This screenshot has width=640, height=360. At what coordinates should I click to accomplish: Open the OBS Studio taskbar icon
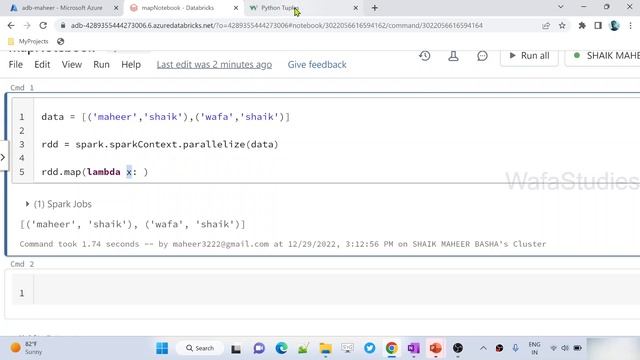(458, 348)
